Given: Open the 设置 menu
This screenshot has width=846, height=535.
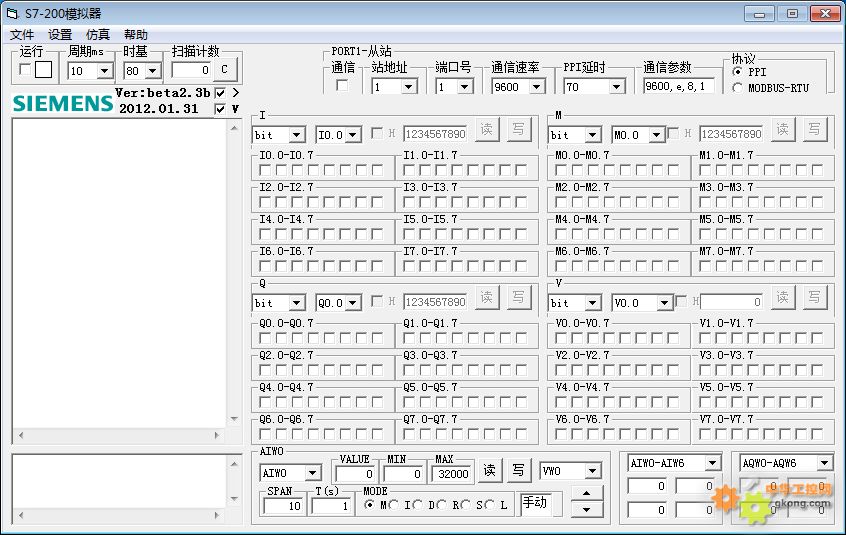Looking at the screenshot, I should [59, 35].
